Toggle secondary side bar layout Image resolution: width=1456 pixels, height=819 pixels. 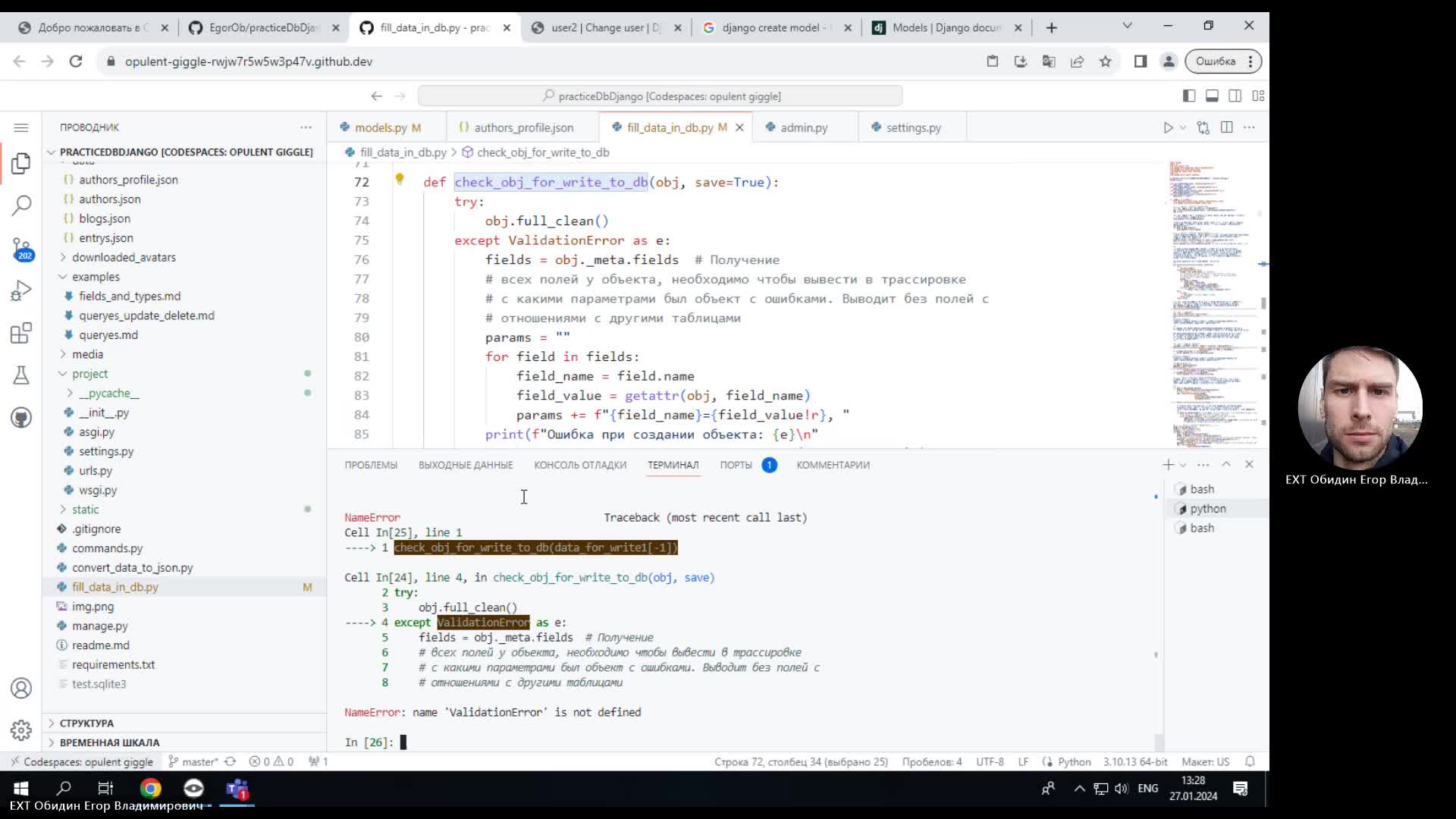[1235, 96]
